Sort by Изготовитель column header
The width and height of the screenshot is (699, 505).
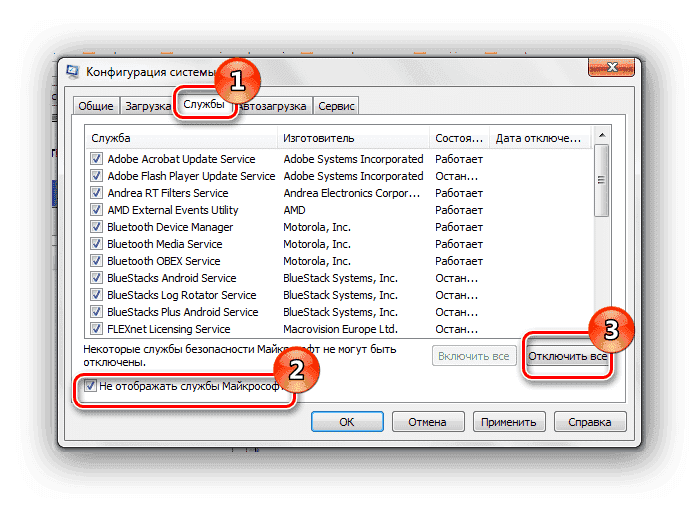[353, 137]
